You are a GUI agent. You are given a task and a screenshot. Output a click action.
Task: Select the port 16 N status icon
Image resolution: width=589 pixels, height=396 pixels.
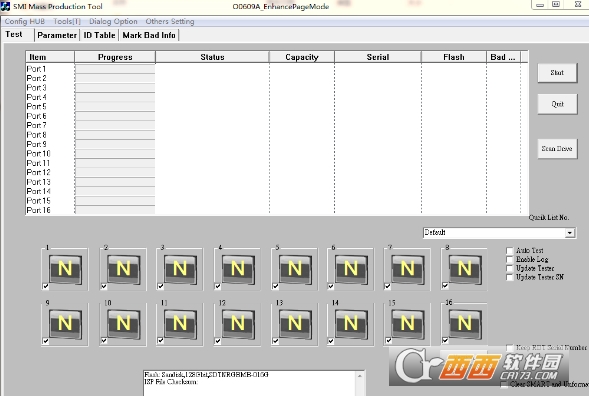point(465,323)
